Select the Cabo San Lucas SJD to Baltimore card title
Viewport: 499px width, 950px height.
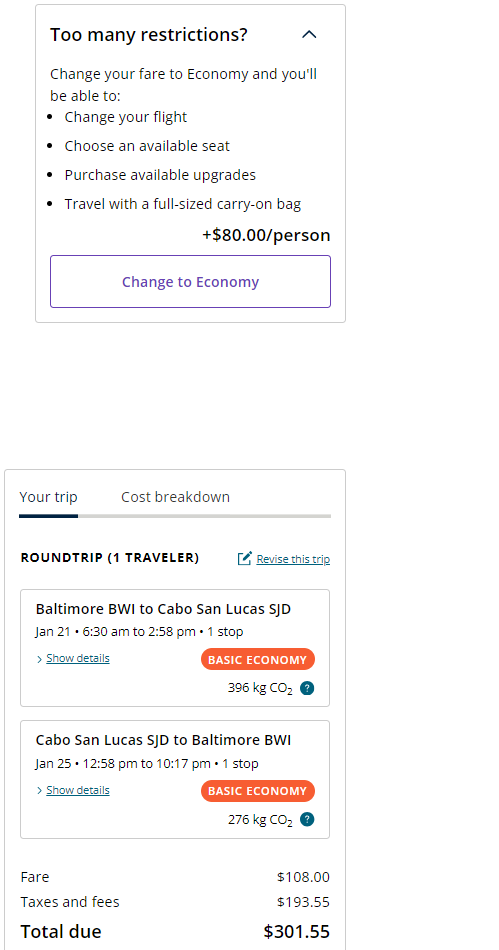[x=164, y=740]
